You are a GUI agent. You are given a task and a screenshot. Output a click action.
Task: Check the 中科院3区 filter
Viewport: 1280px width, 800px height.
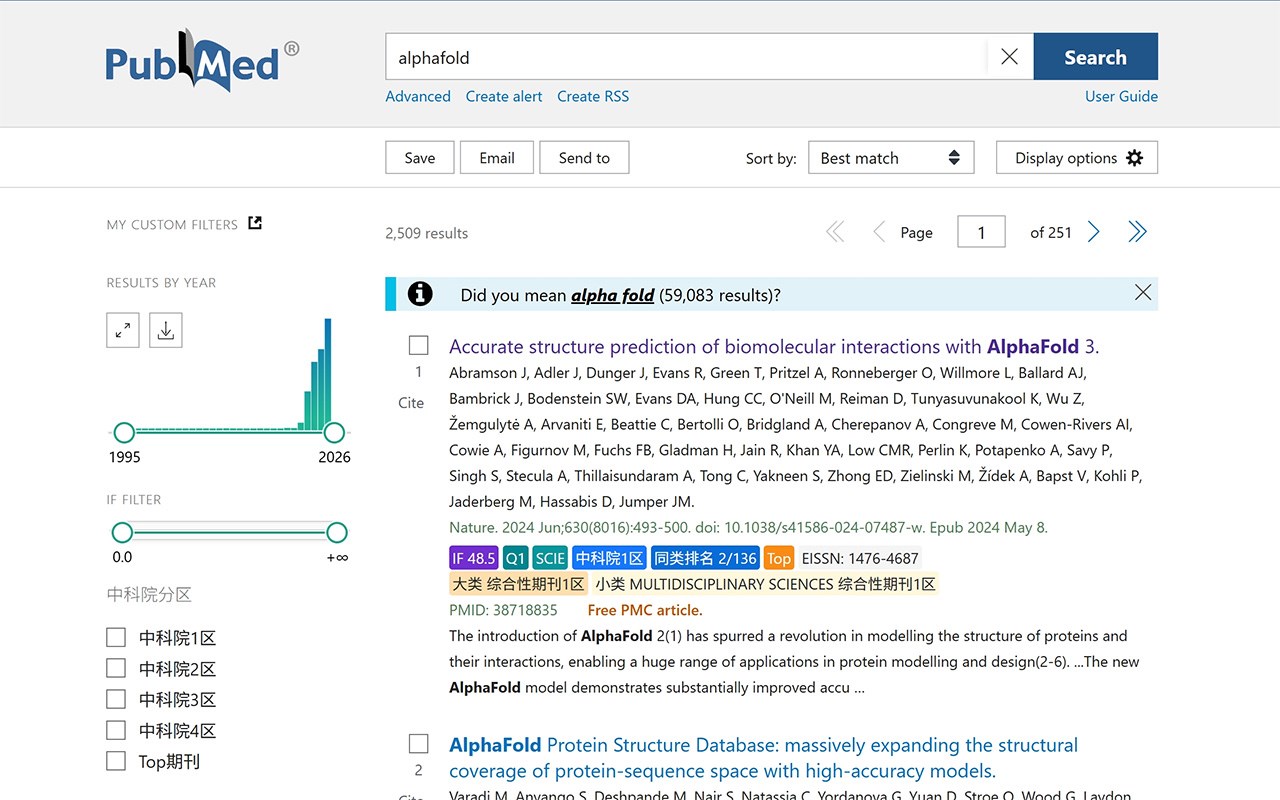pyautogui.click(x=116, y=699)
